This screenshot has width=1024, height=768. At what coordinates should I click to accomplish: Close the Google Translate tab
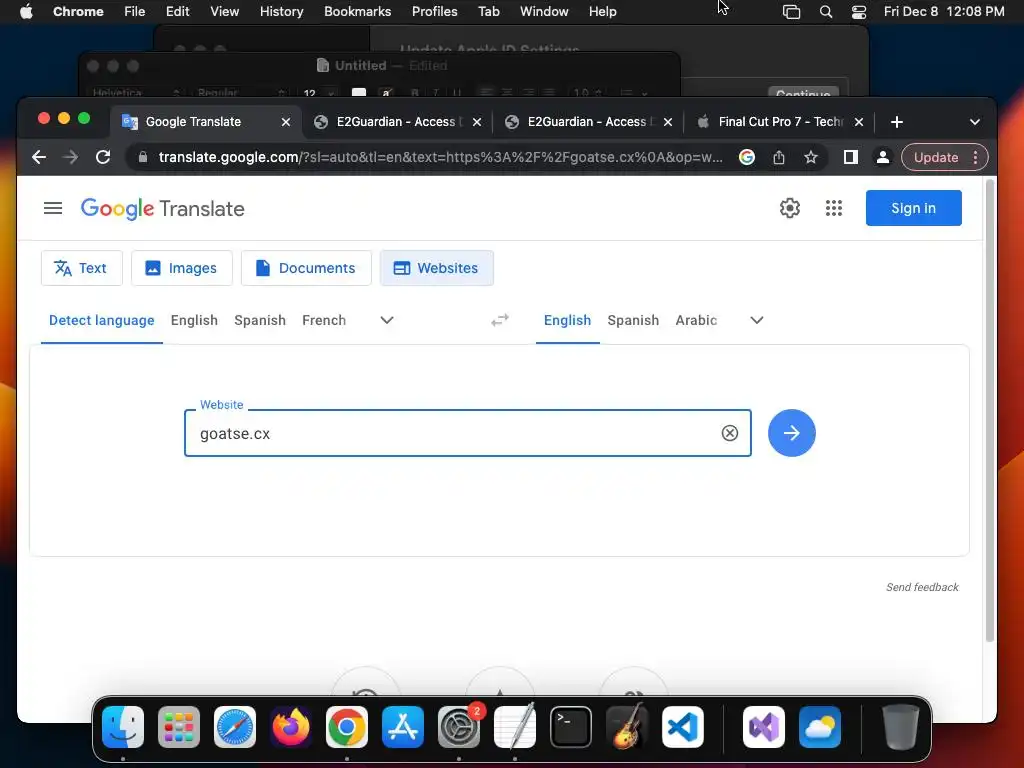coord(285,122)
